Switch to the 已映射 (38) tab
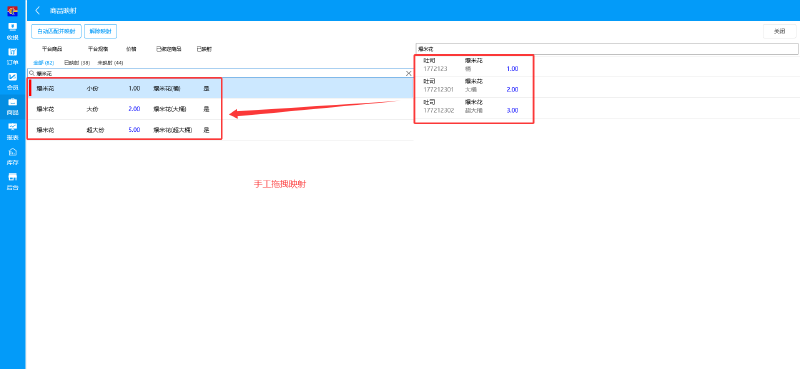 (x=77, y=63)
